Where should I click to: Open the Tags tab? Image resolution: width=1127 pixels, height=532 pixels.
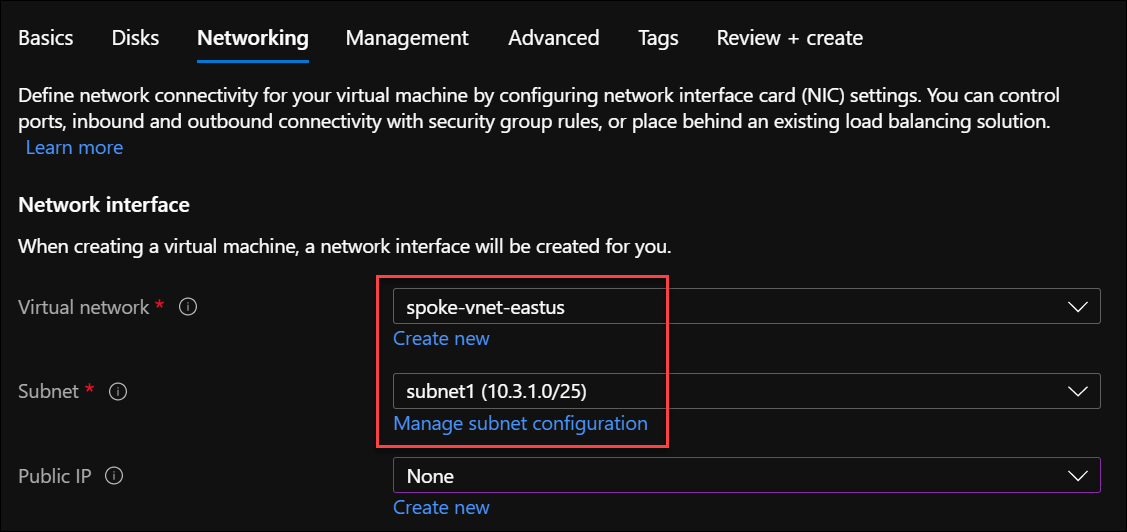pyautogui.click(x=658, y=38)
